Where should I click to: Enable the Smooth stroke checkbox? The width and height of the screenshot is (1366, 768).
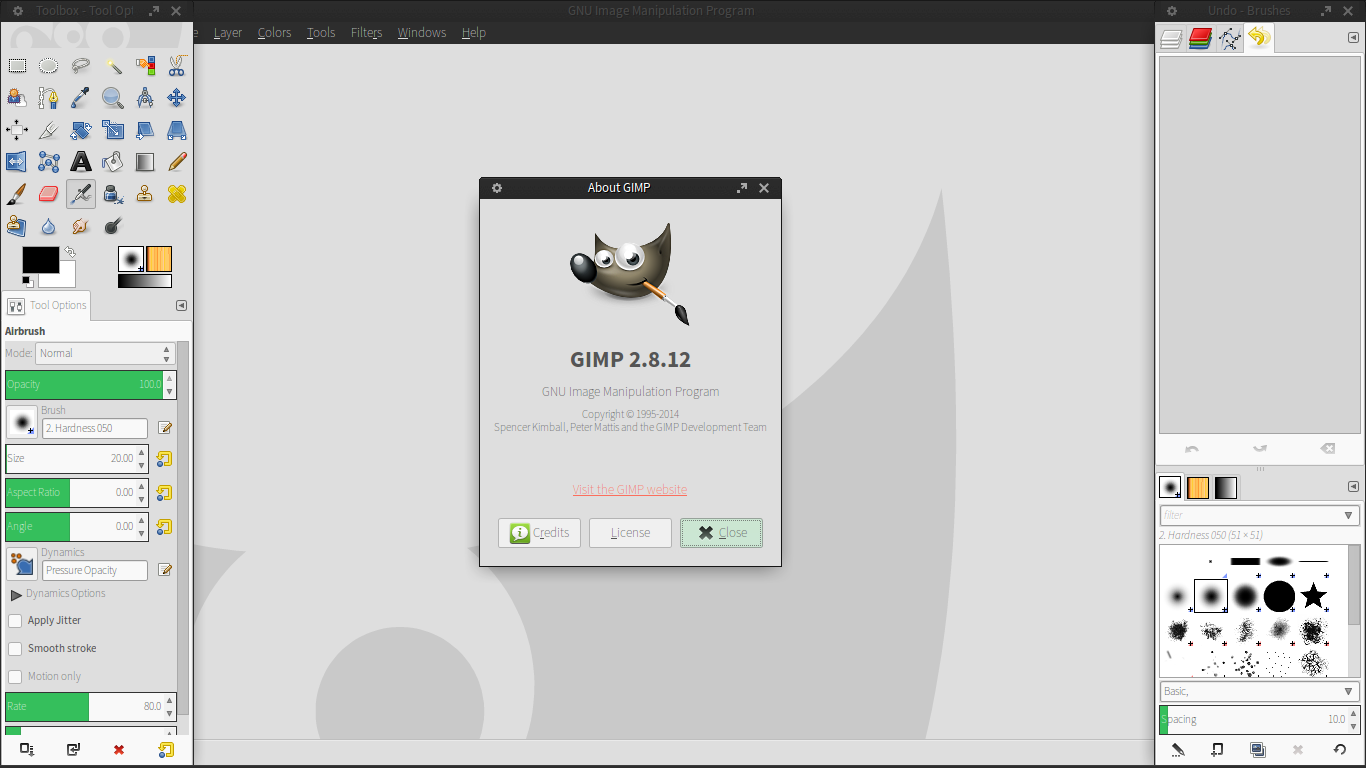[x=15, y=649]
